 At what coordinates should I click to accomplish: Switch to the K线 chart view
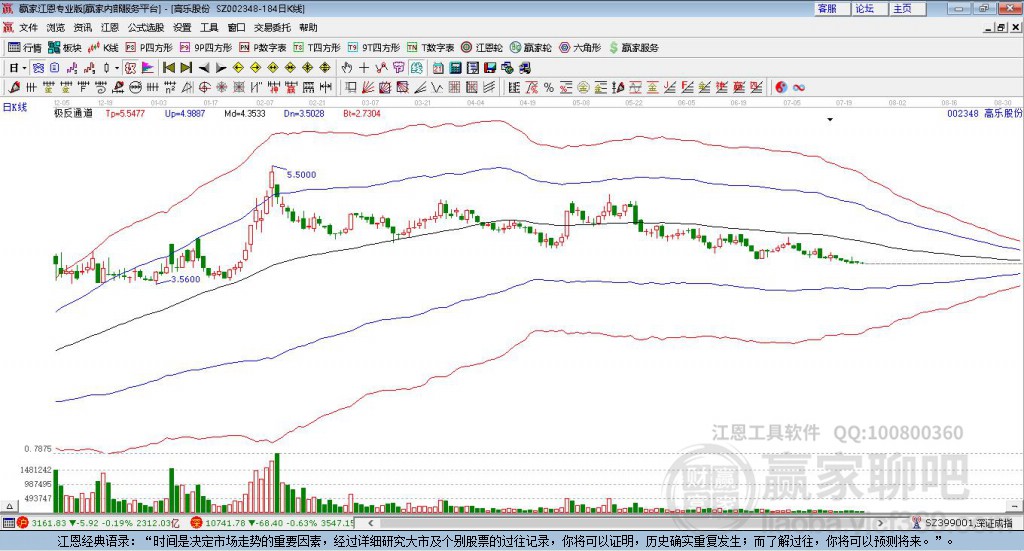click(x=104, y=48)
